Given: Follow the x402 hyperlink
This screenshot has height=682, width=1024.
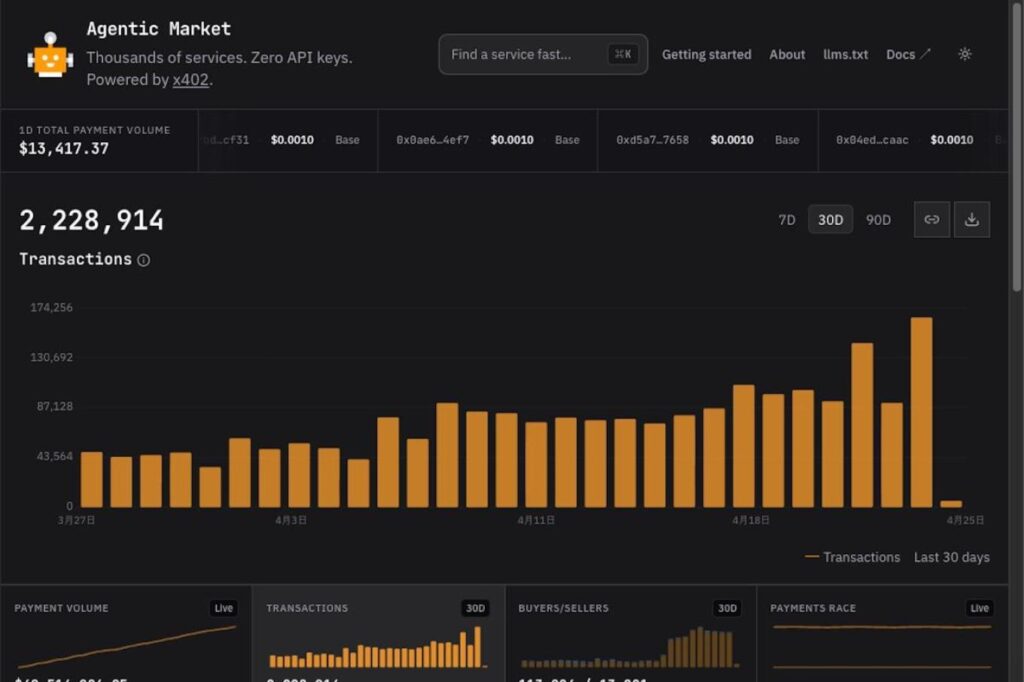Looking at the screenshot, I should [x=190, y=80].
